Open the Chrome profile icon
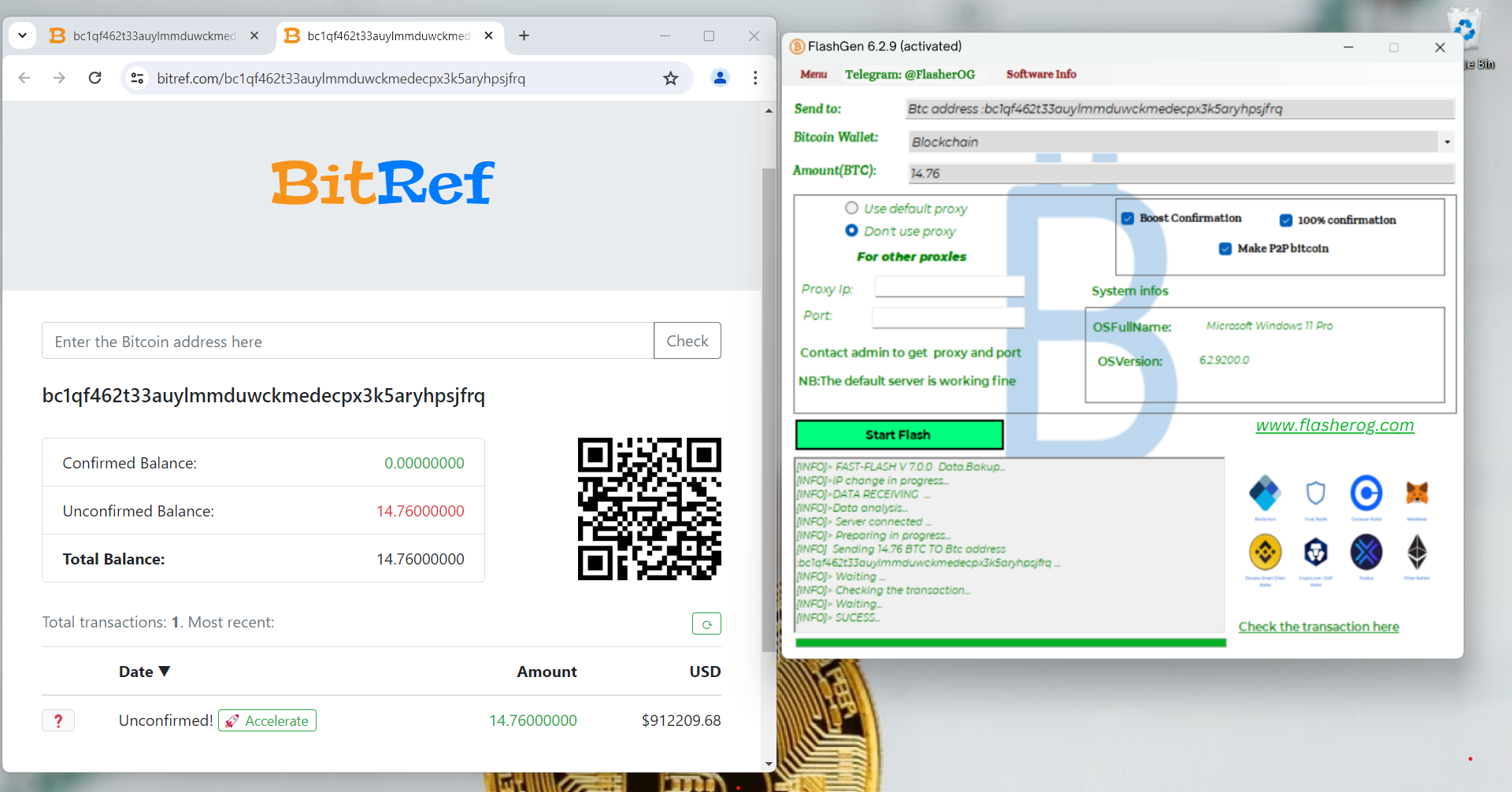1512x792 pixels. pos(720,78)
